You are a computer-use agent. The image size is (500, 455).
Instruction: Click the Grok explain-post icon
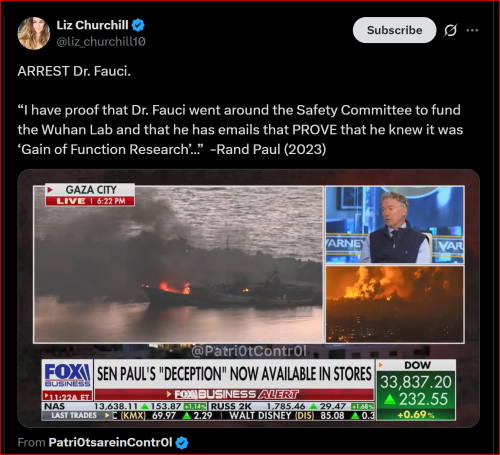(x=450, y=30)
